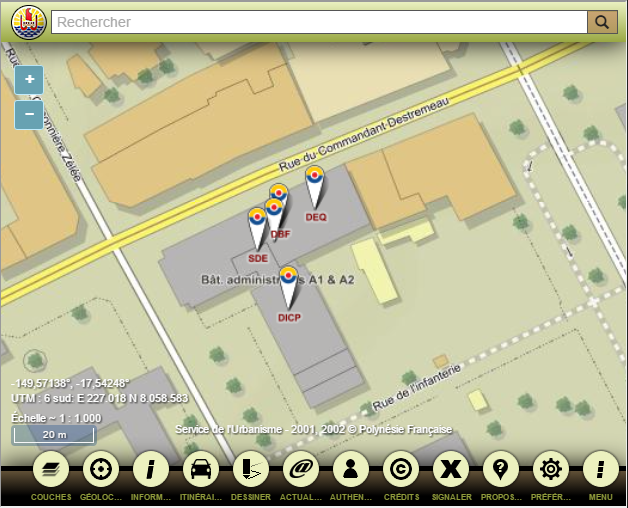This screenshot has width=628, height=508.
Task: Show the Crédits copyright icon
Action: (x=400, y=469)
